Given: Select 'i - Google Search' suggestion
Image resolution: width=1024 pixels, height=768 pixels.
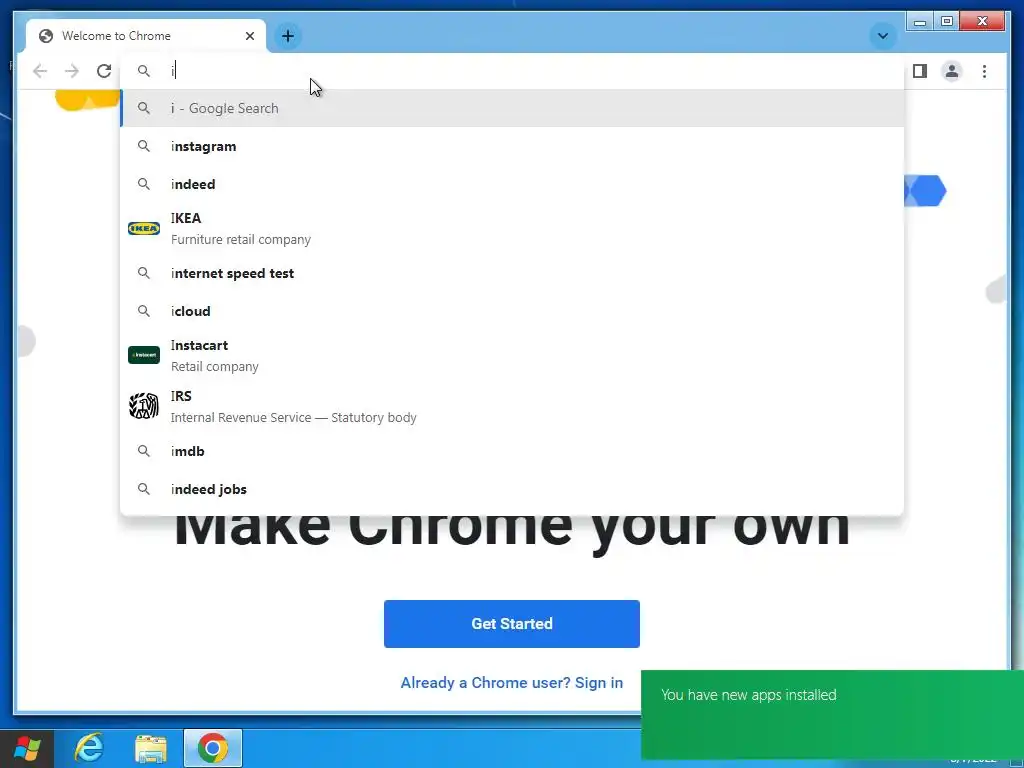Looking at the screenshot, I should pyautogui.click(x=512, y=108).
